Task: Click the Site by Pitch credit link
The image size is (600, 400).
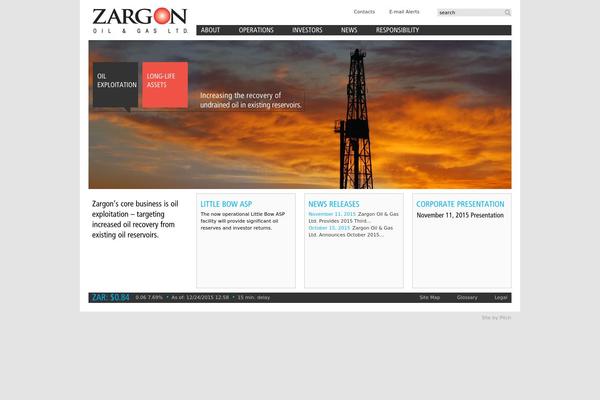Action: (496, 318)
